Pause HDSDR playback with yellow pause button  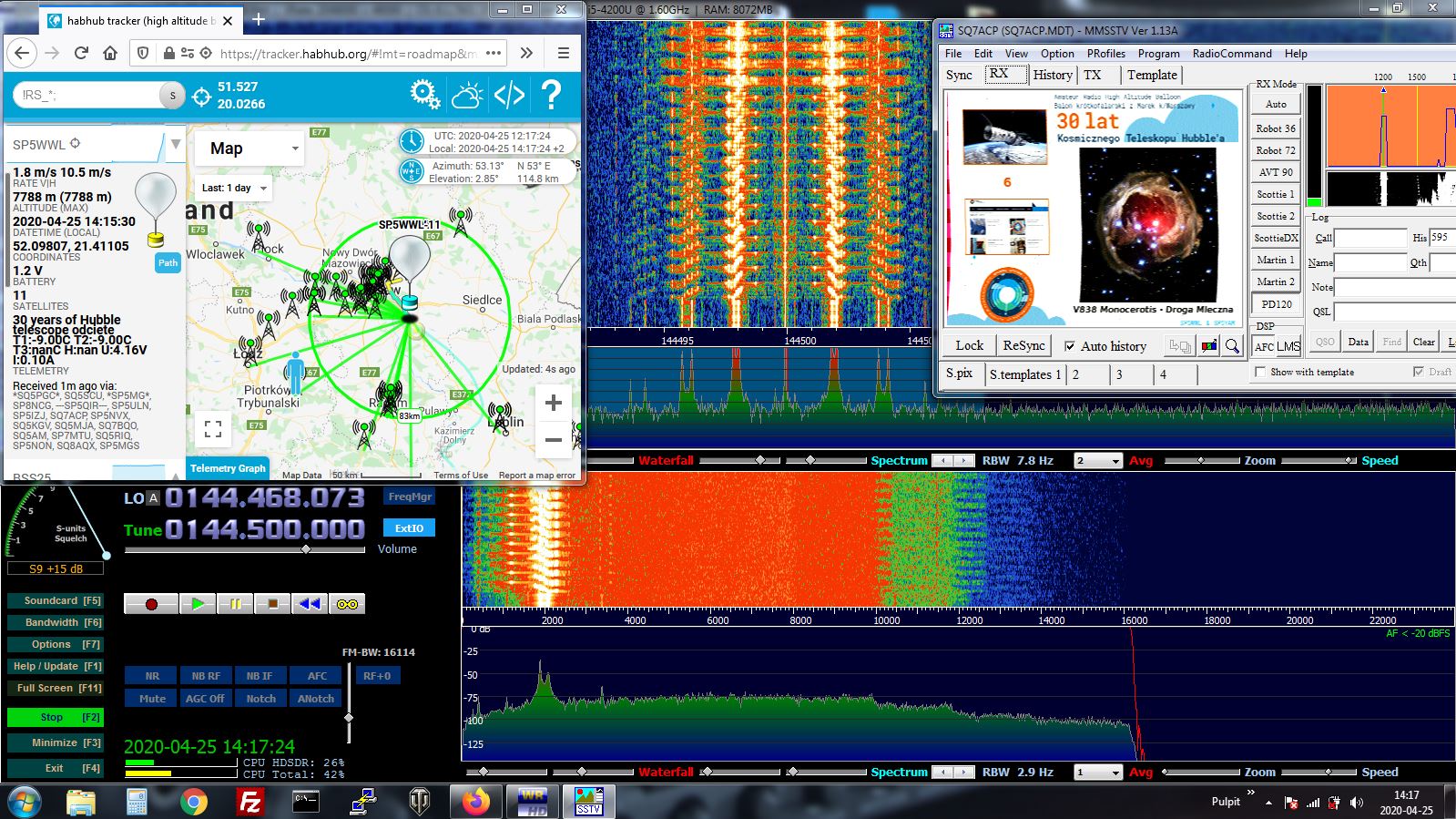(235, 604)
